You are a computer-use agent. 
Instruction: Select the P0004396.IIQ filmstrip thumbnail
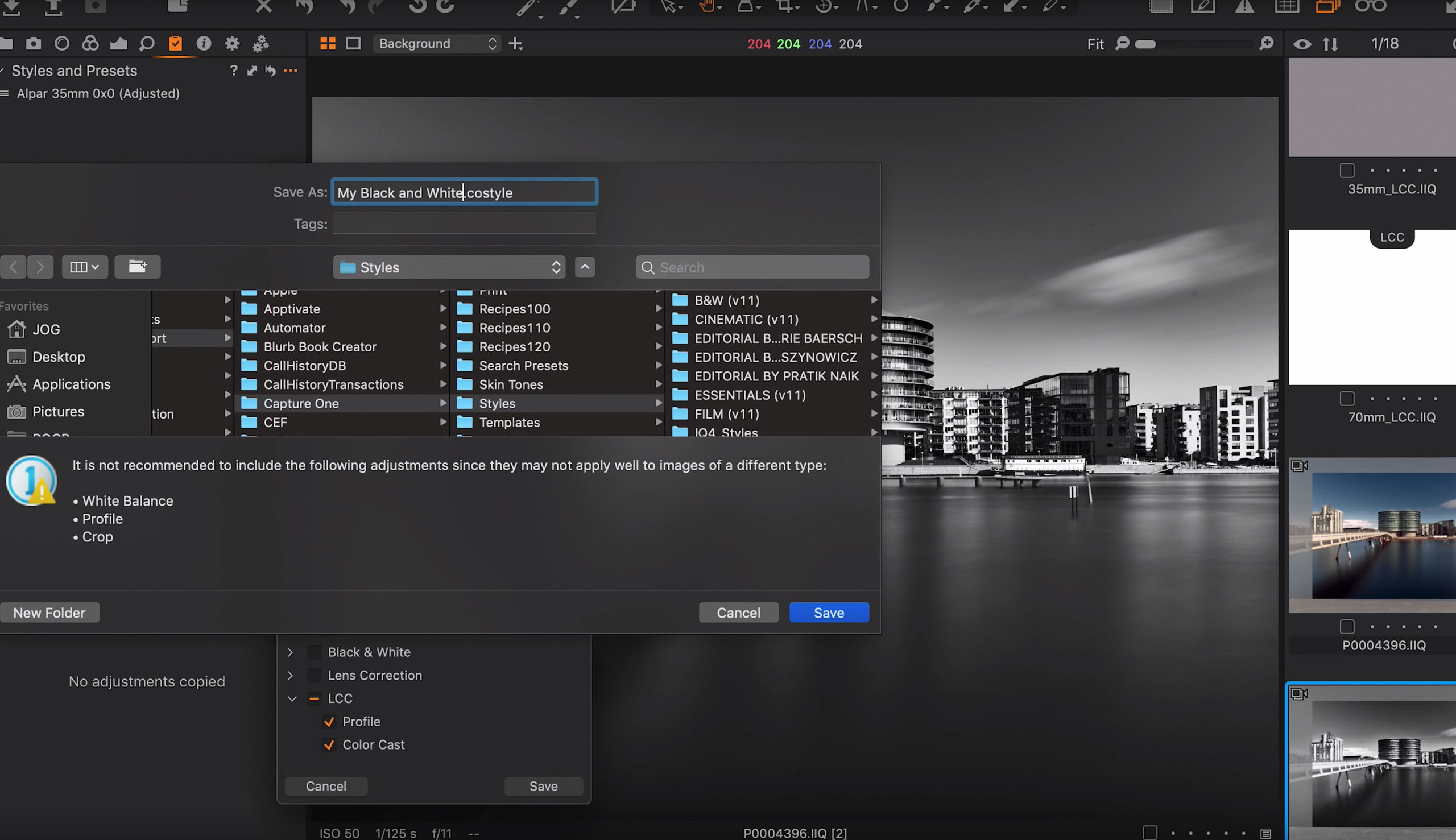pos(1371,536)
